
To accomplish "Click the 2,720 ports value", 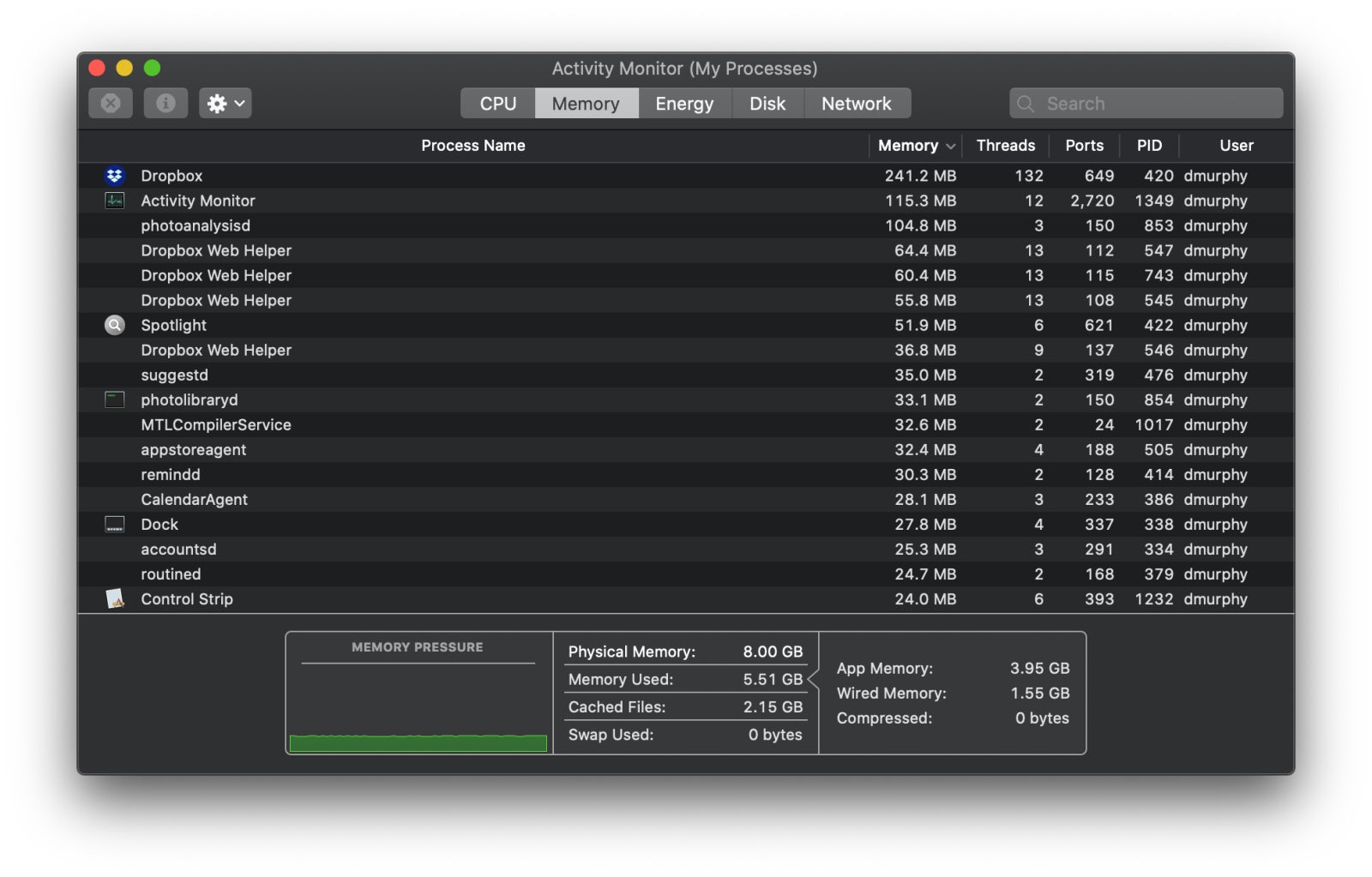I will 1092,201.
